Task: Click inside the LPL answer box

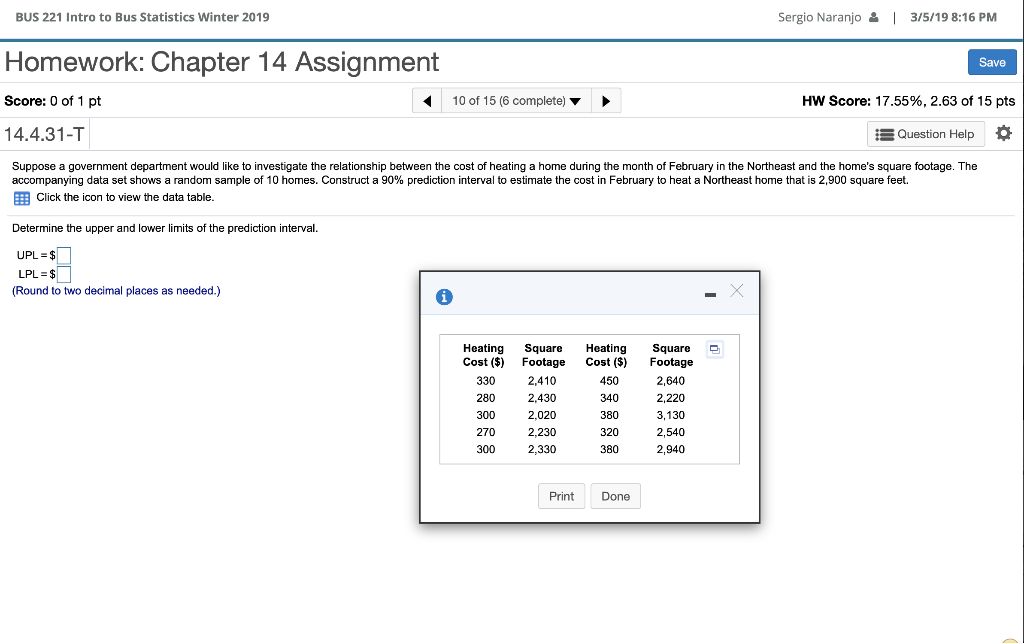Action: click(x=63, y=273)
